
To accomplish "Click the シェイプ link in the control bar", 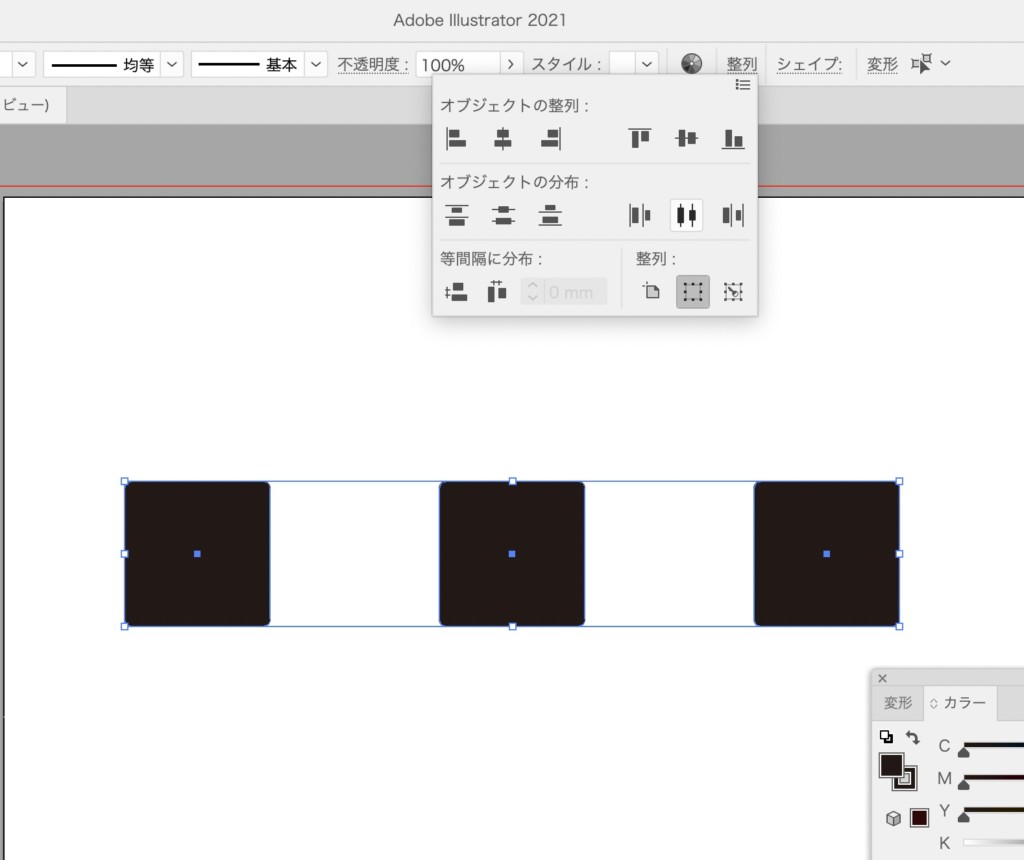I will coord(809,64).
